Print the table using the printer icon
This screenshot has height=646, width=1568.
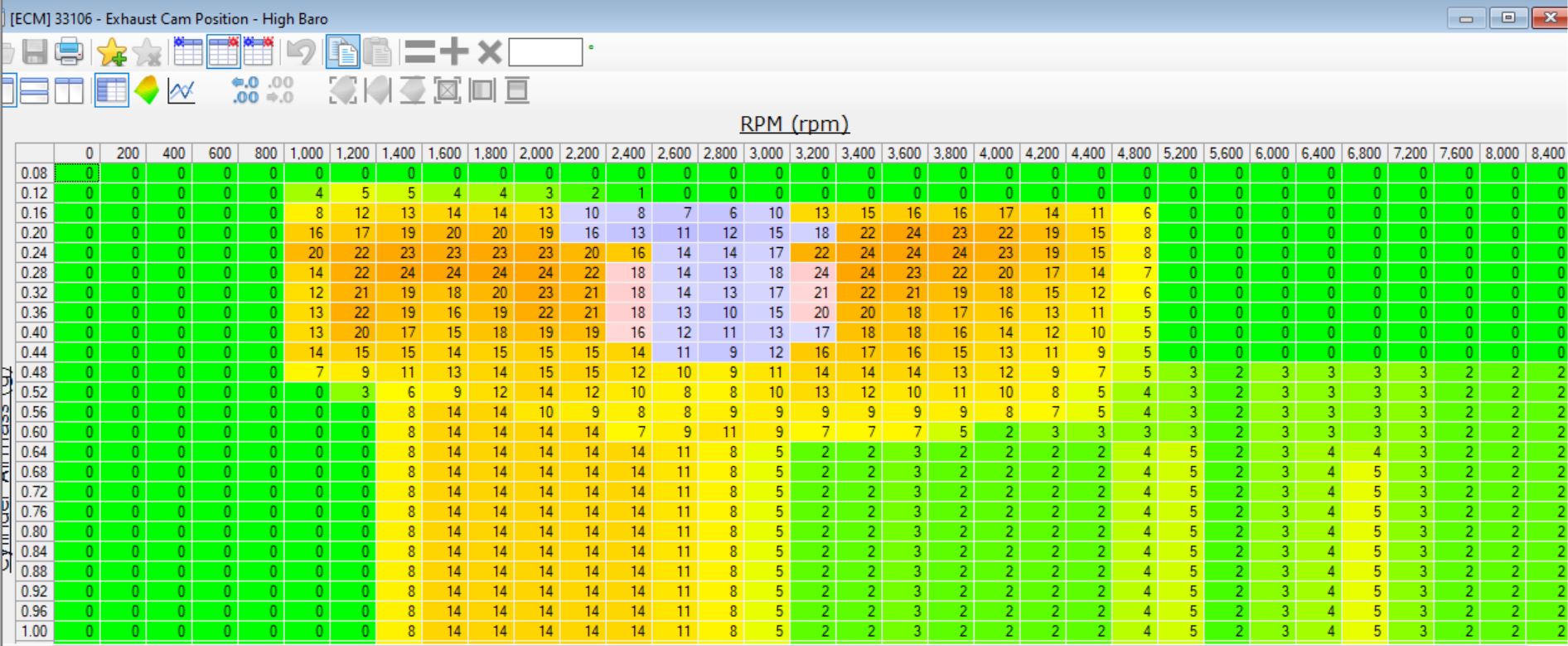tap(70, 52)
